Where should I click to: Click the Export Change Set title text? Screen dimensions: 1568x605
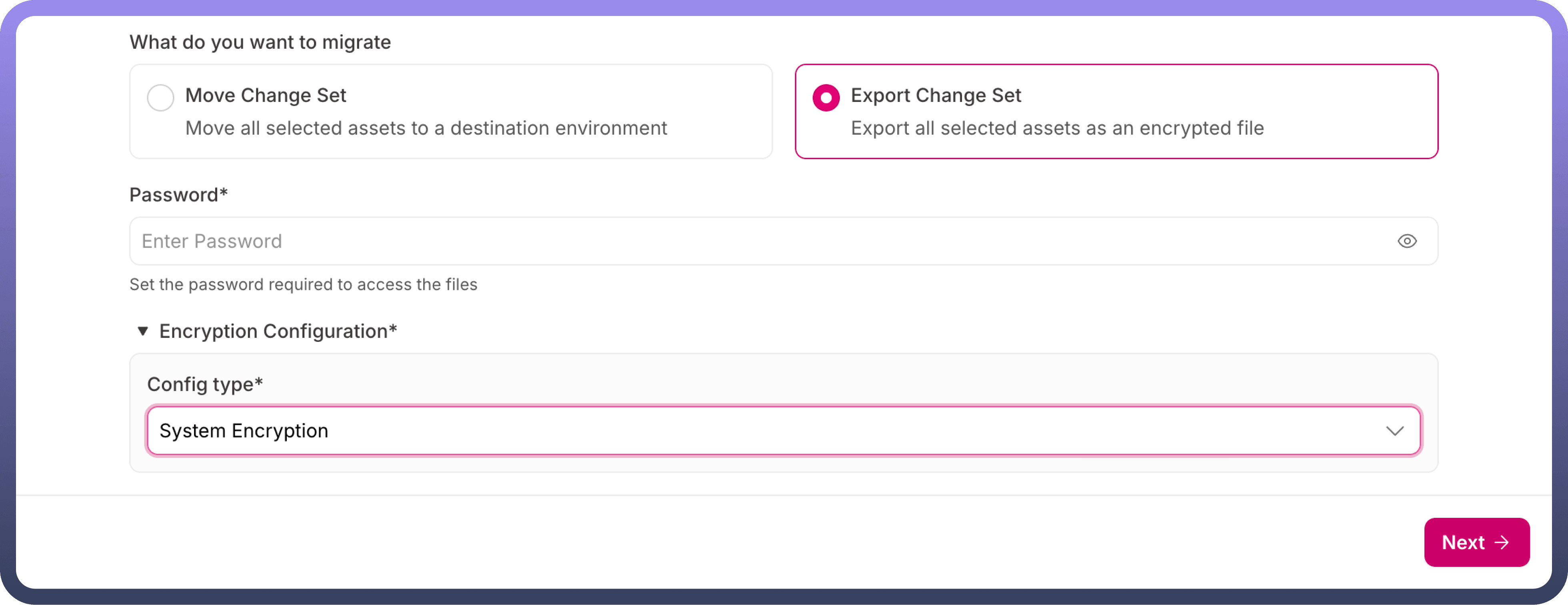936,96
